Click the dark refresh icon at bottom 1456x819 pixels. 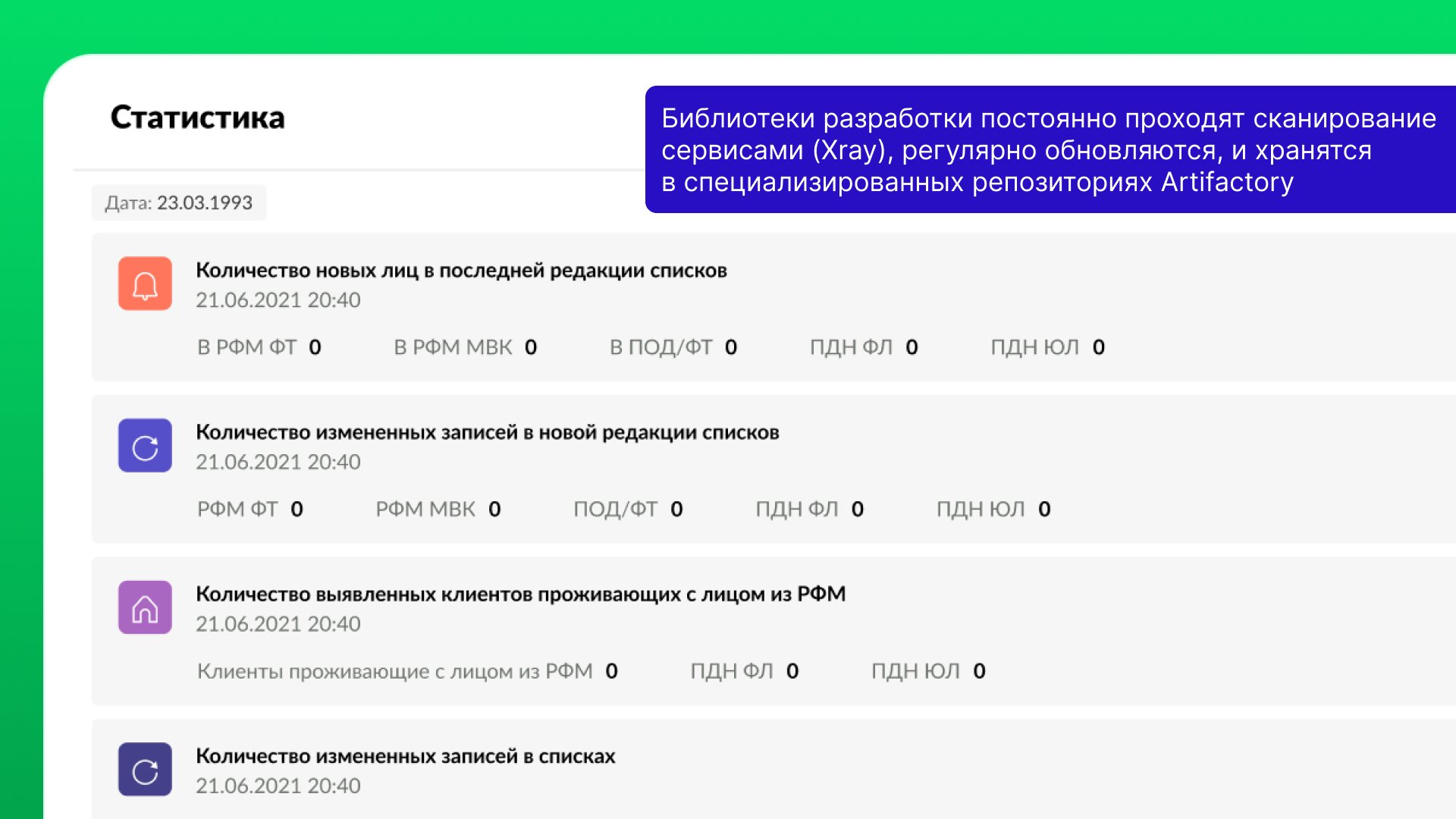pos(145,769)
